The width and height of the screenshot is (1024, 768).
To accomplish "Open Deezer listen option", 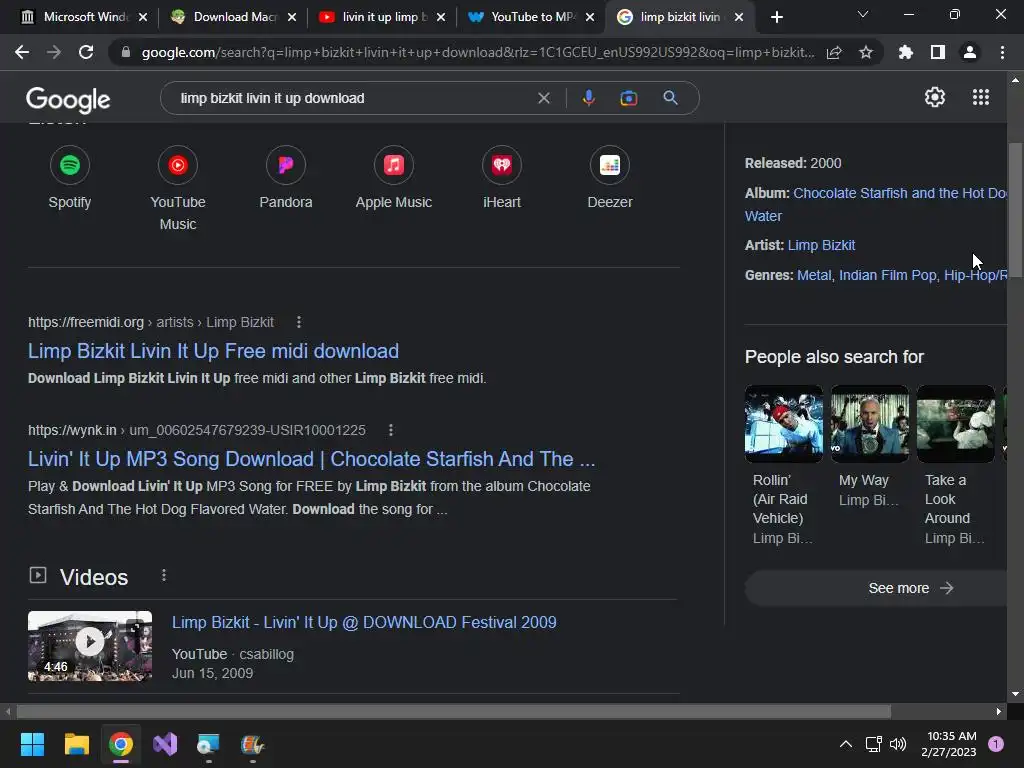I will [x=610, y=178].
